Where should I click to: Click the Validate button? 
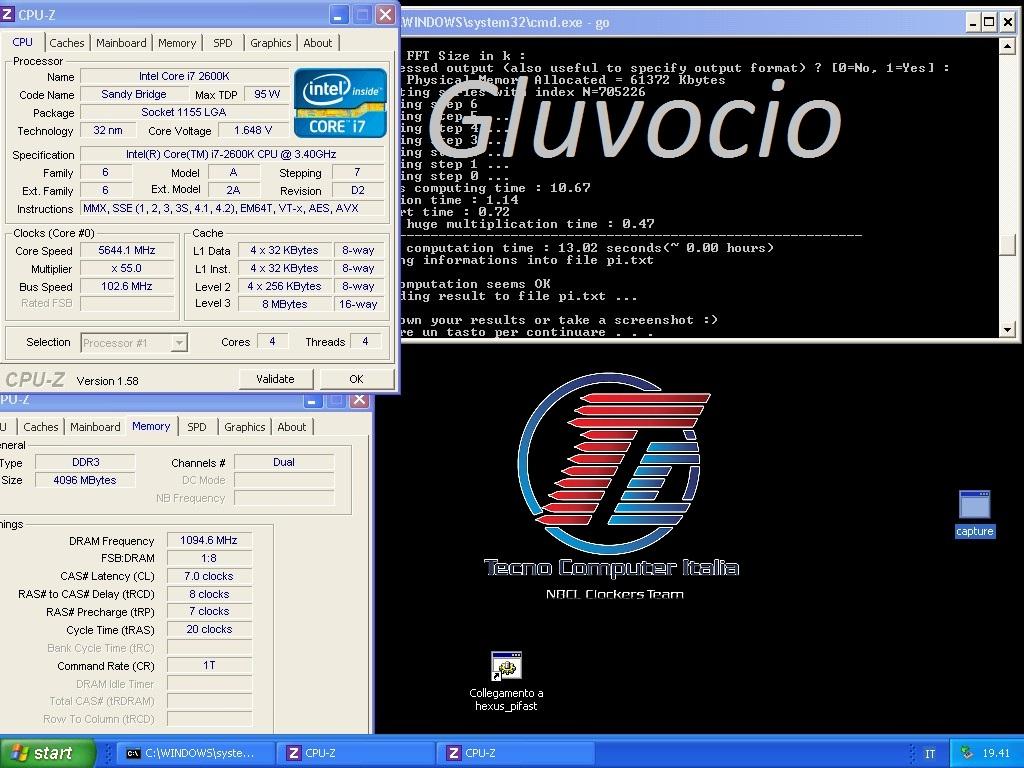coord(275,379)
